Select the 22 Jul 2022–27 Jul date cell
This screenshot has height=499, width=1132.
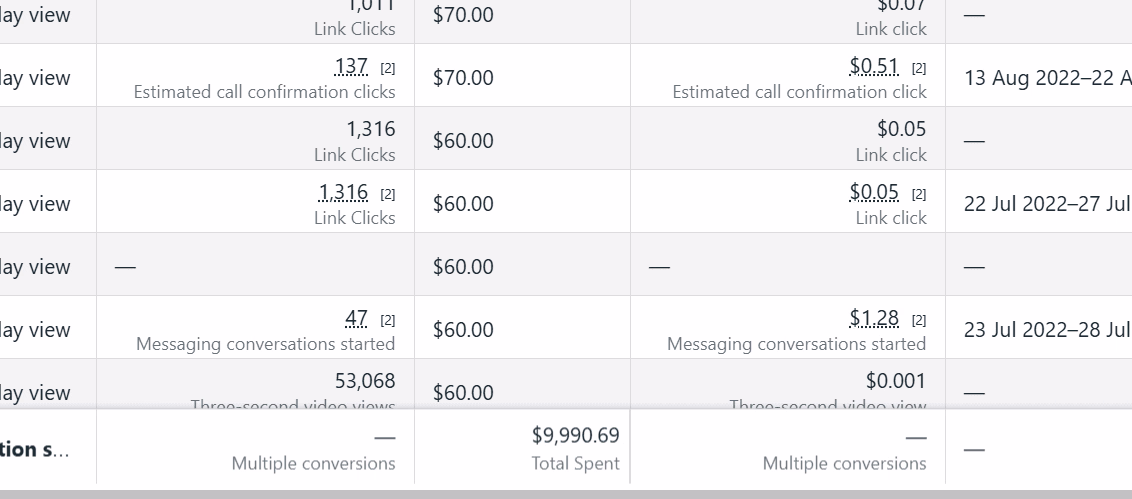pos(1046,204)
